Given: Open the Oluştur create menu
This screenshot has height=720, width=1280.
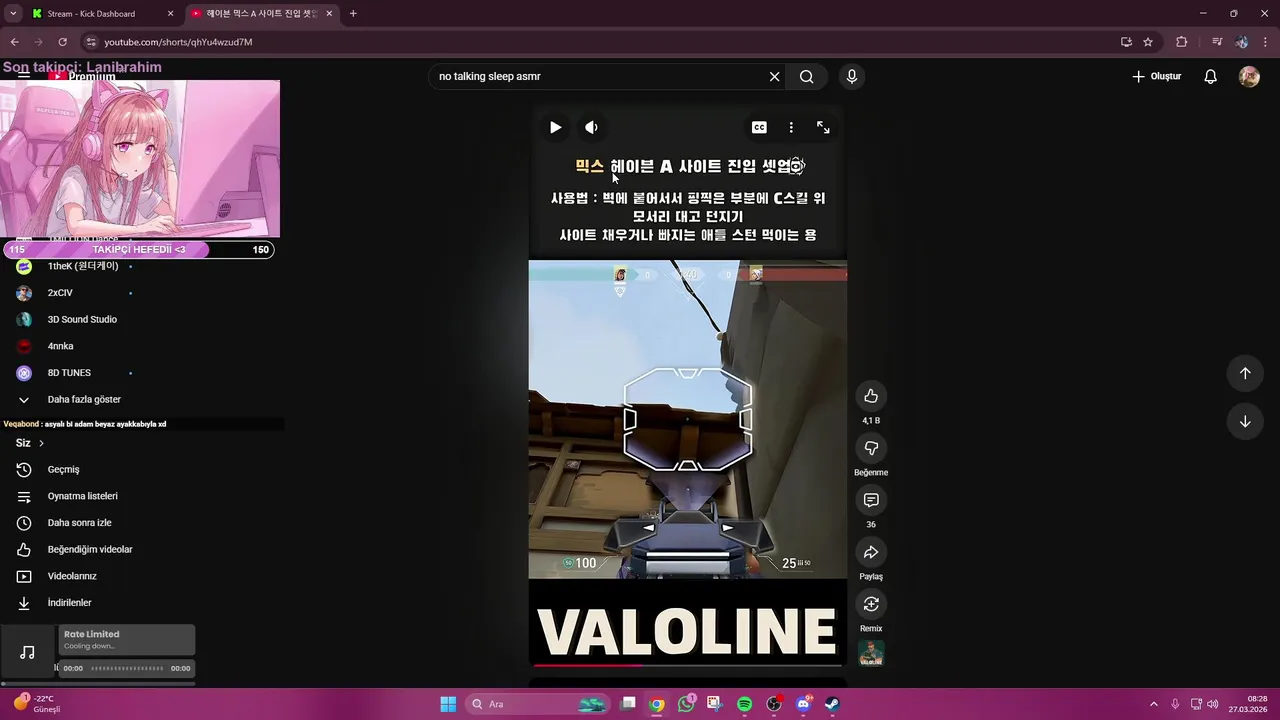Looking at the screenshot, I should click(1156, 77).
